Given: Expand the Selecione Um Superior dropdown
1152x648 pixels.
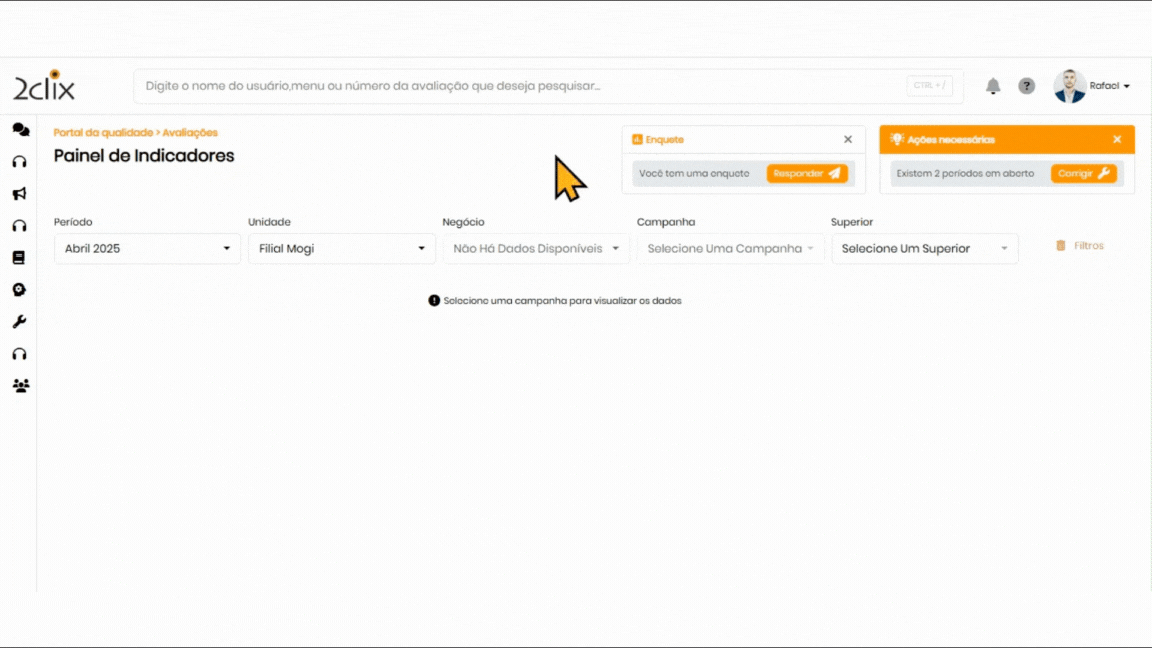Looking at the screenshot, I should pos(924,249).
